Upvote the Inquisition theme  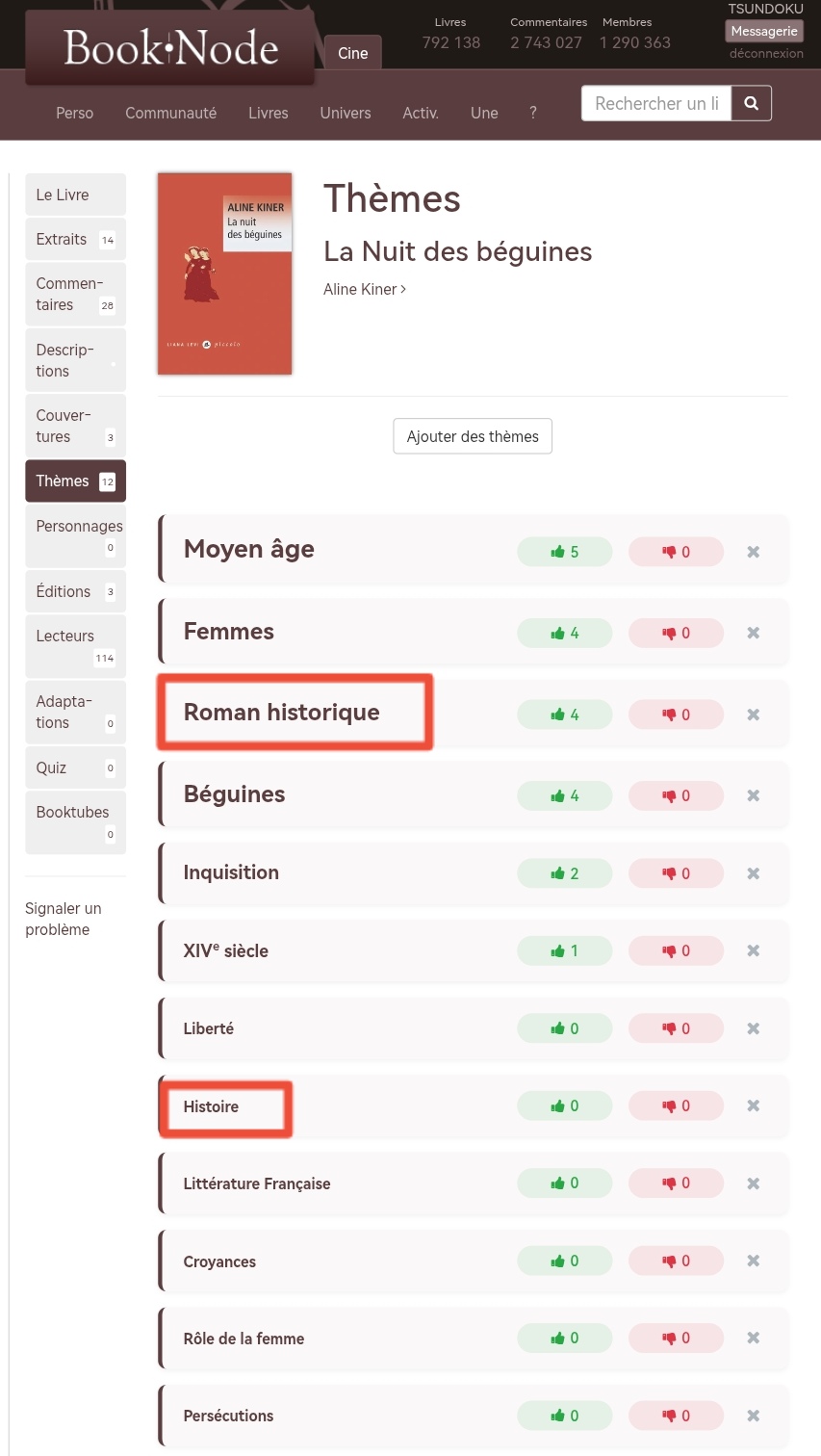click(565, 873)
